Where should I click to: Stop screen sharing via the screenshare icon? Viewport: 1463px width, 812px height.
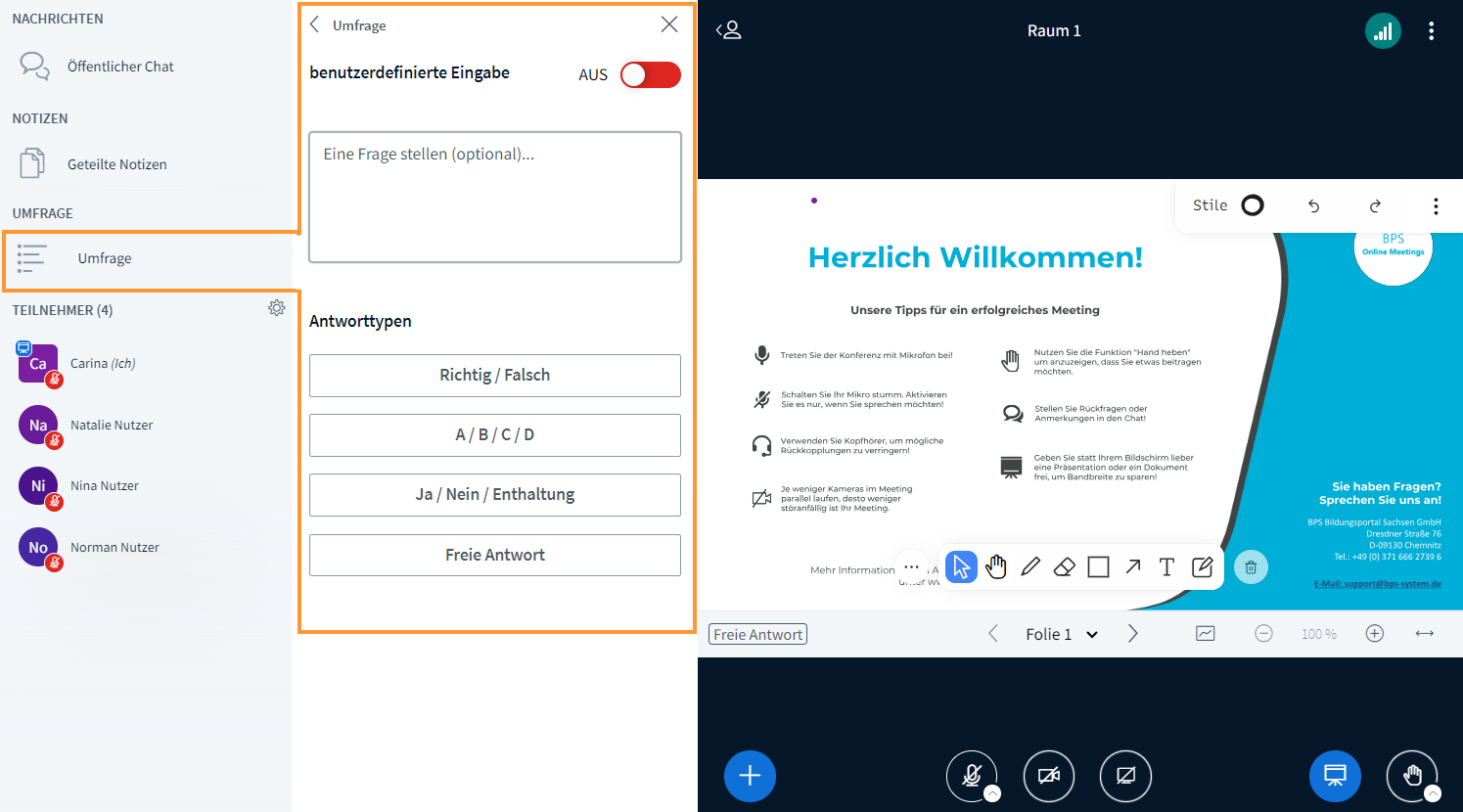coord(1125,775)
